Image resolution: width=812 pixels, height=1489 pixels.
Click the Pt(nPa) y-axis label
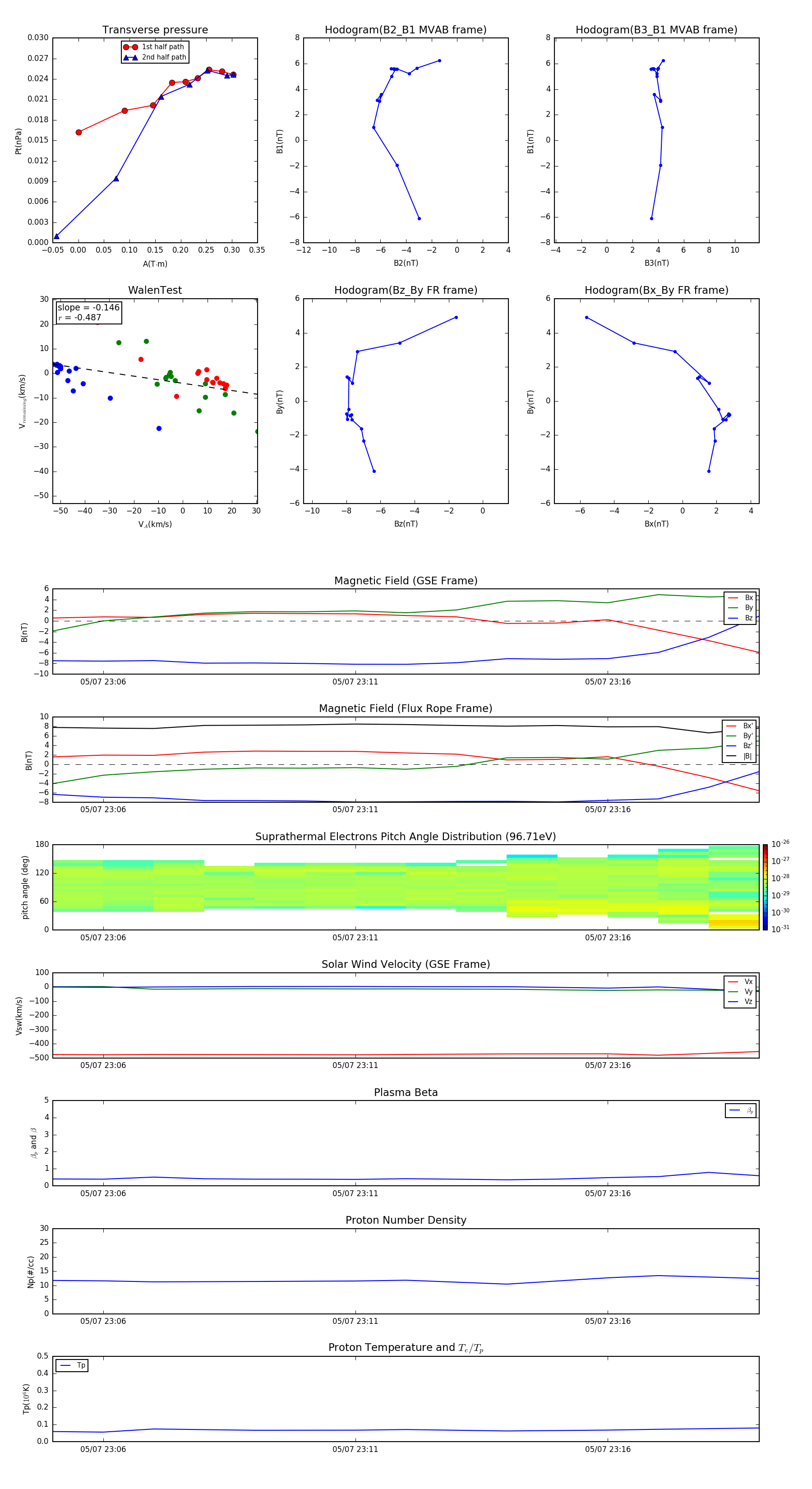coord(18,140)
